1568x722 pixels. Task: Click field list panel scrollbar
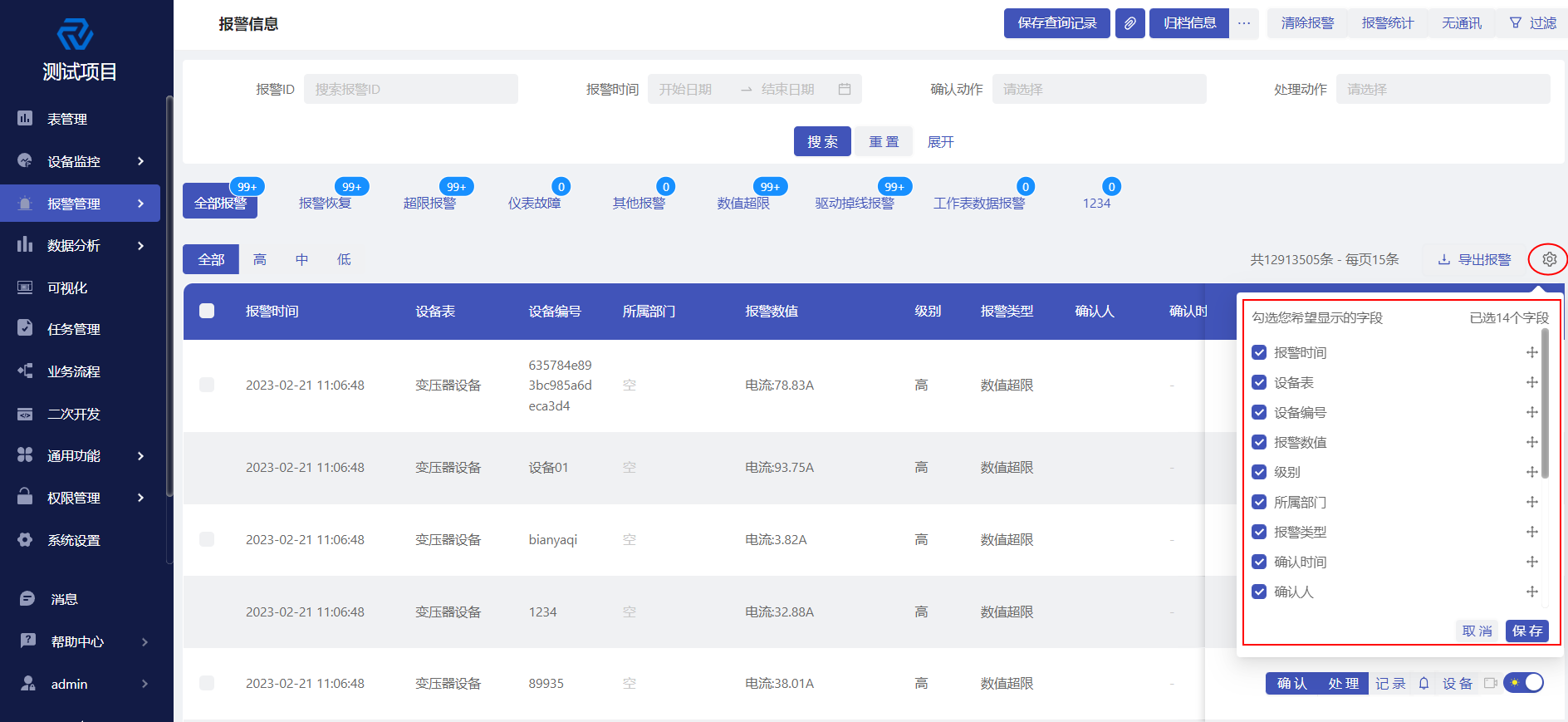[x=1545, y=404]
